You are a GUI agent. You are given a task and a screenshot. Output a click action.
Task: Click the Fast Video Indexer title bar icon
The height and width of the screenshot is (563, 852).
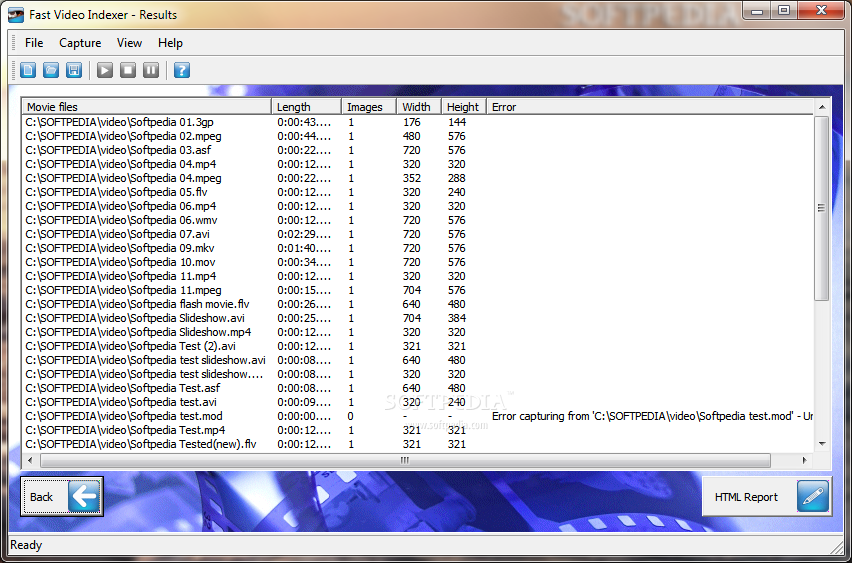pos(15,15)
